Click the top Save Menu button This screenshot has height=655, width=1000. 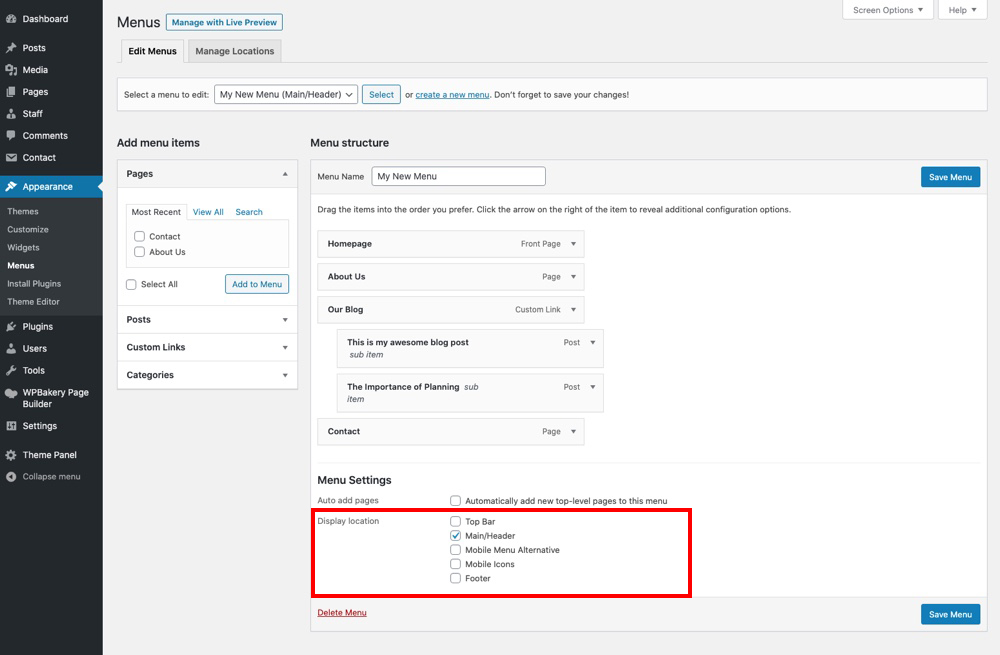coord(950,177)
